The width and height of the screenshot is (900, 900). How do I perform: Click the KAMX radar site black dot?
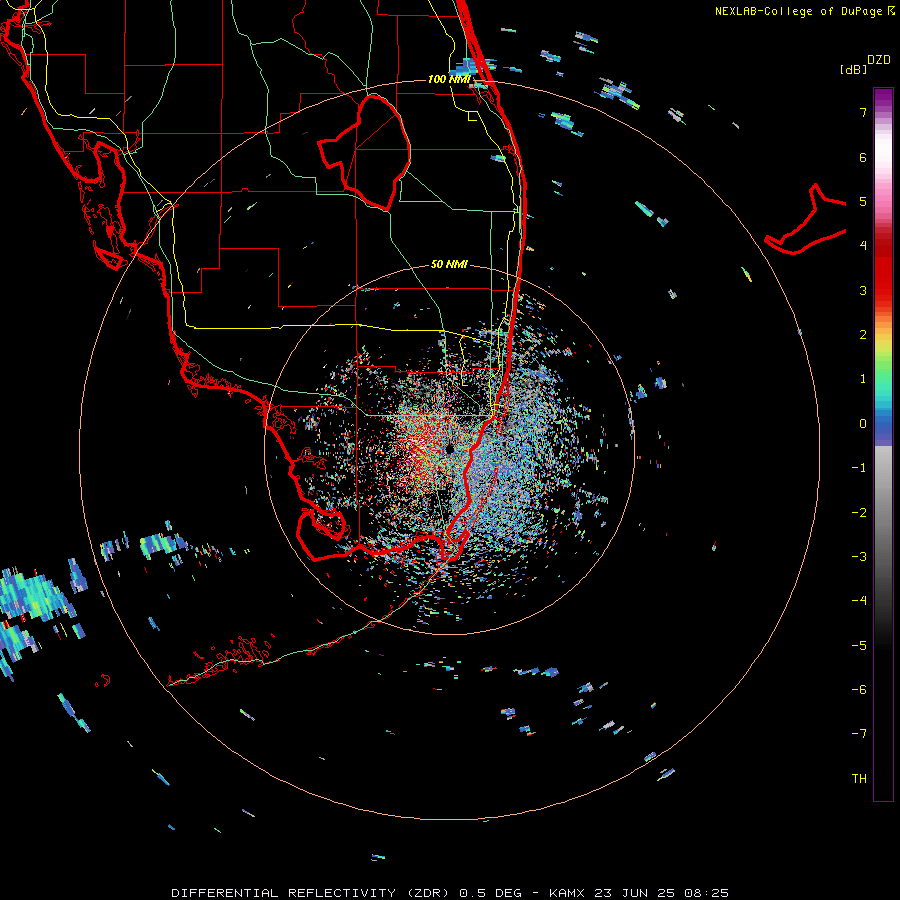point(449,449)
